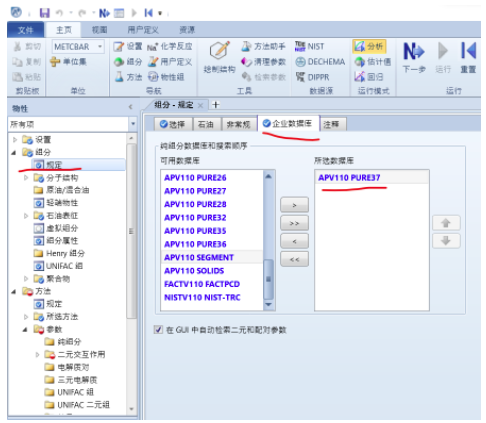
Task: Switch to the 视图 ribbon tab
Action: pyautogui.click(x=99, y=30)
